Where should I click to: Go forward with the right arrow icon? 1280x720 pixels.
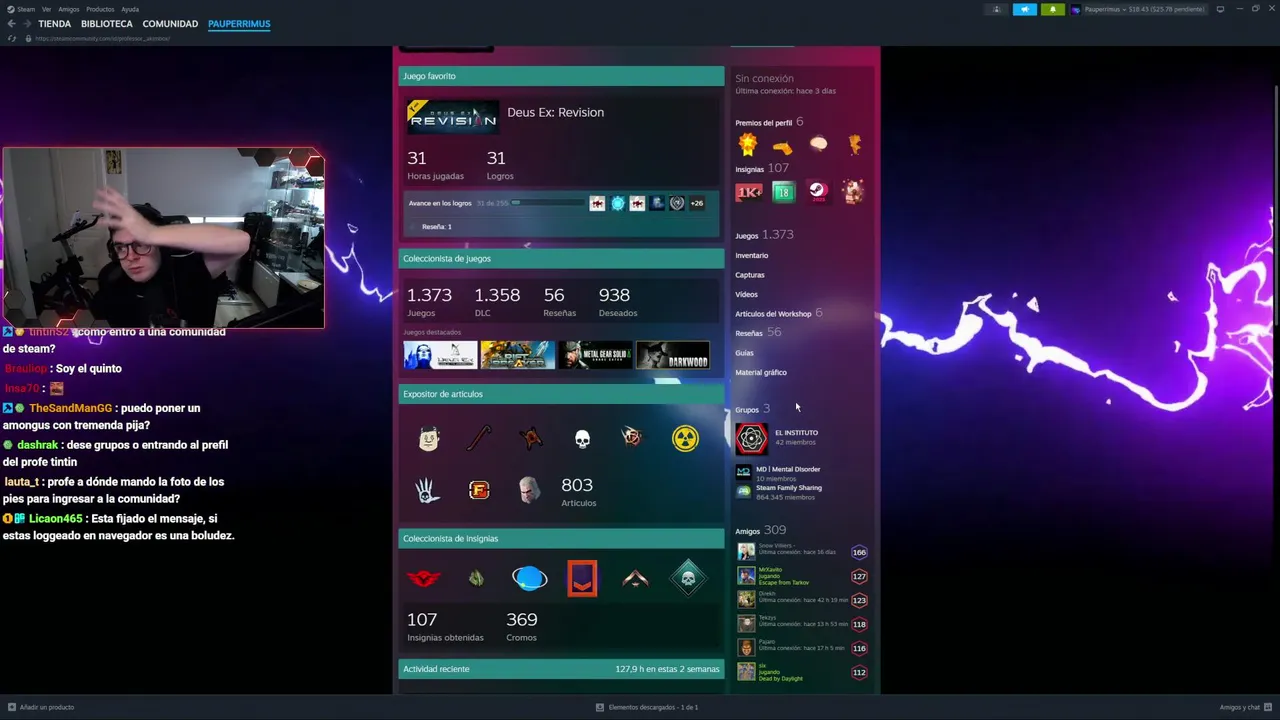27,24
